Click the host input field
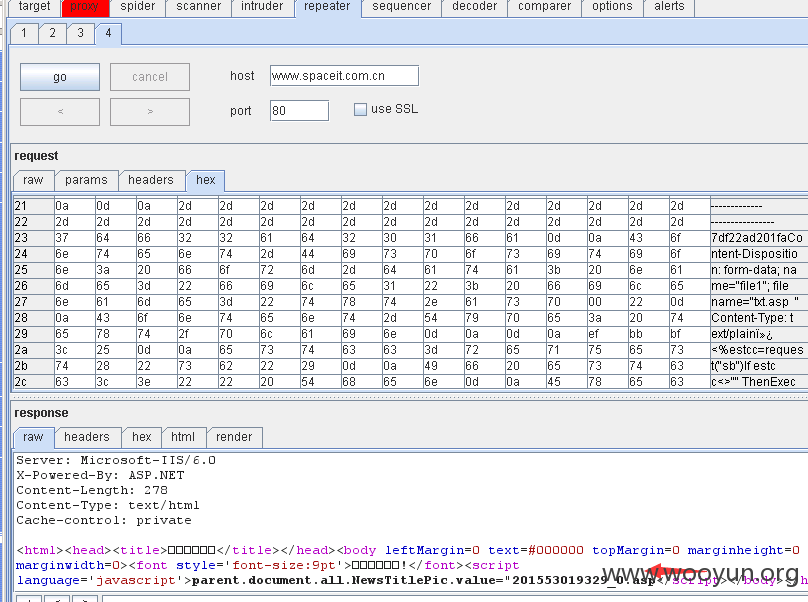The width and height of the screenshot is (808, 602). pyautogui.click(x=344, y=76)
